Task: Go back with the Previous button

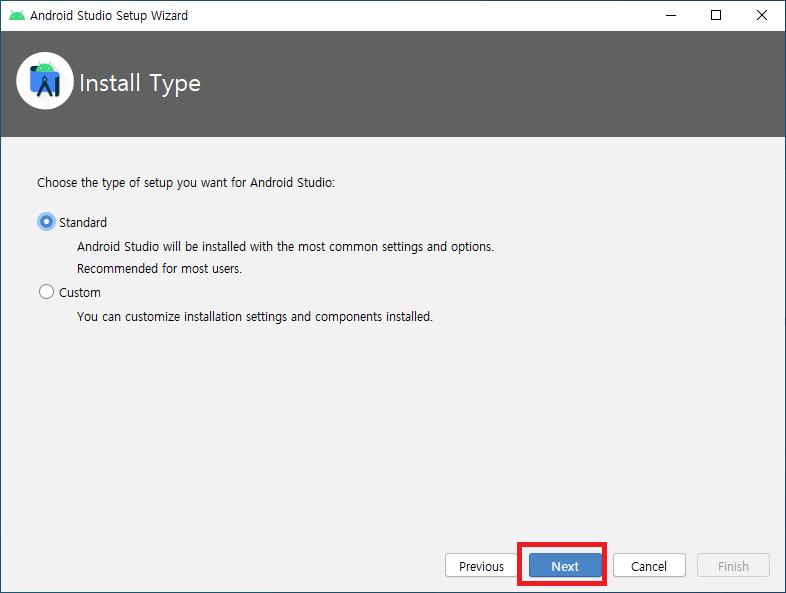Action: point(481,566)
